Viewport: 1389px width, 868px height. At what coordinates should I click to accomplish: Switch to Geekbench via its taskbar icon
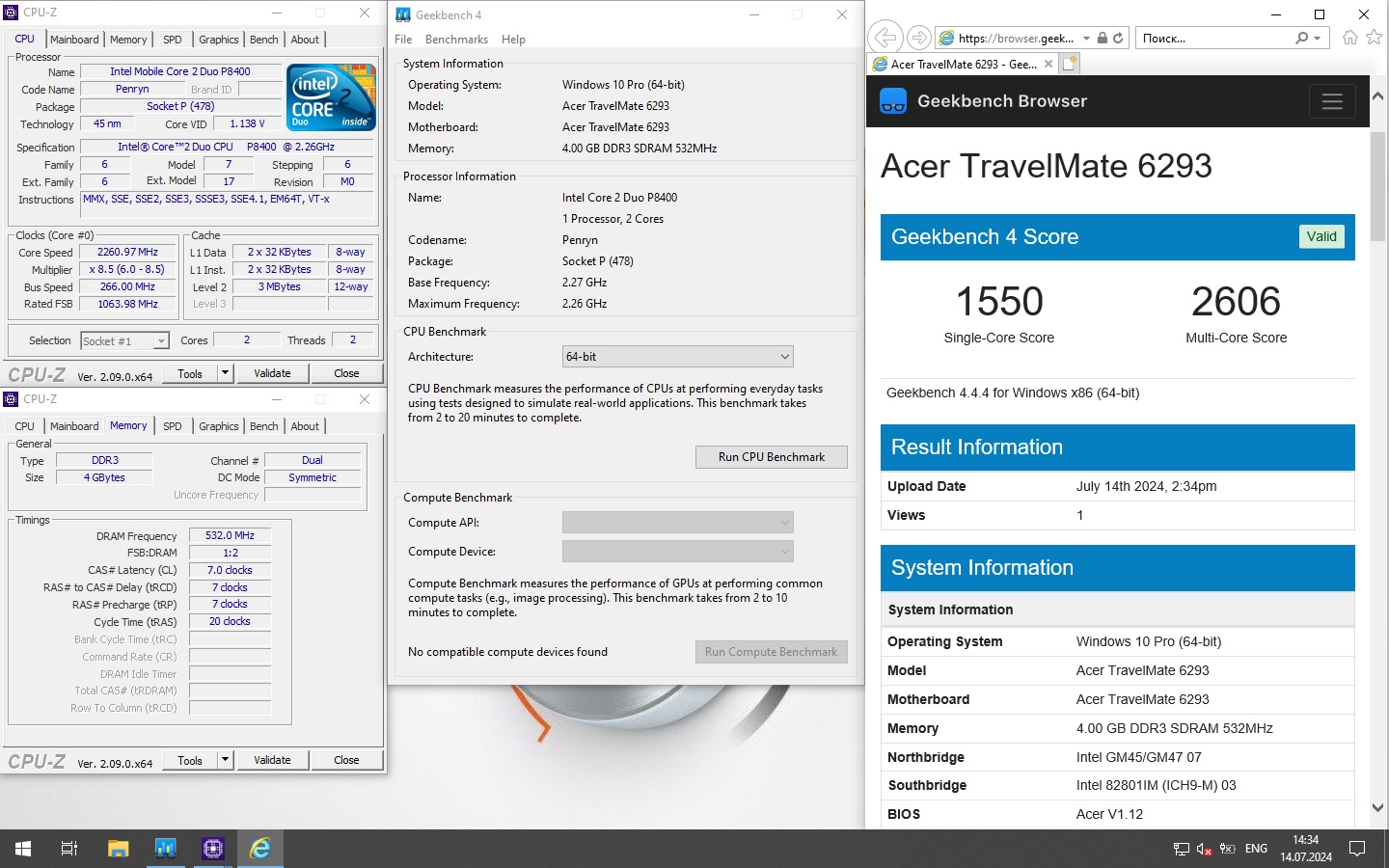click(165, 849)
